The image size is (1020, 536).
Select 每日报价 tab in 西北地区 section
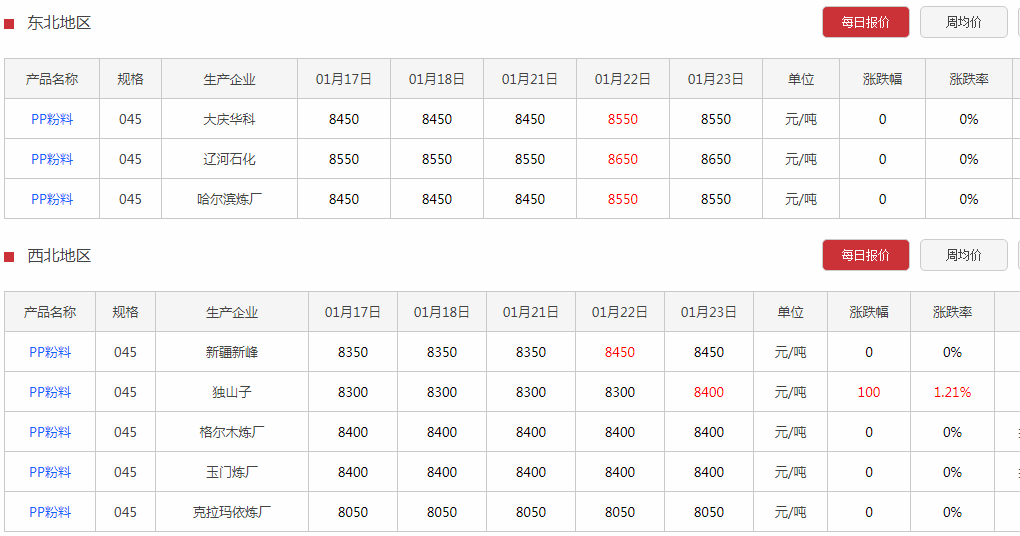(x=865, y=255)
